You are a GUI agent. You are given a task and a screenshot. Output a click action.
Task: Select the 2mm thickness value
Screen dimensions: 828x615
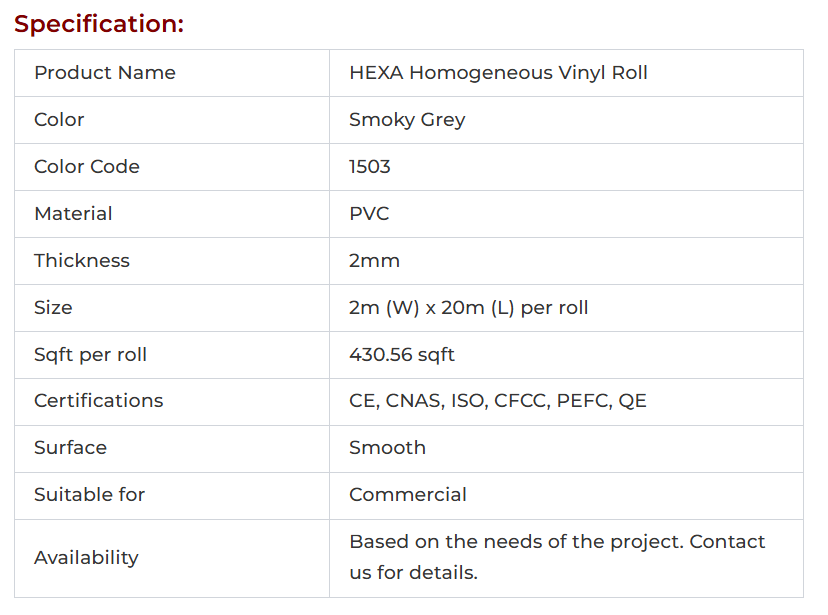(x=374, y=261)
